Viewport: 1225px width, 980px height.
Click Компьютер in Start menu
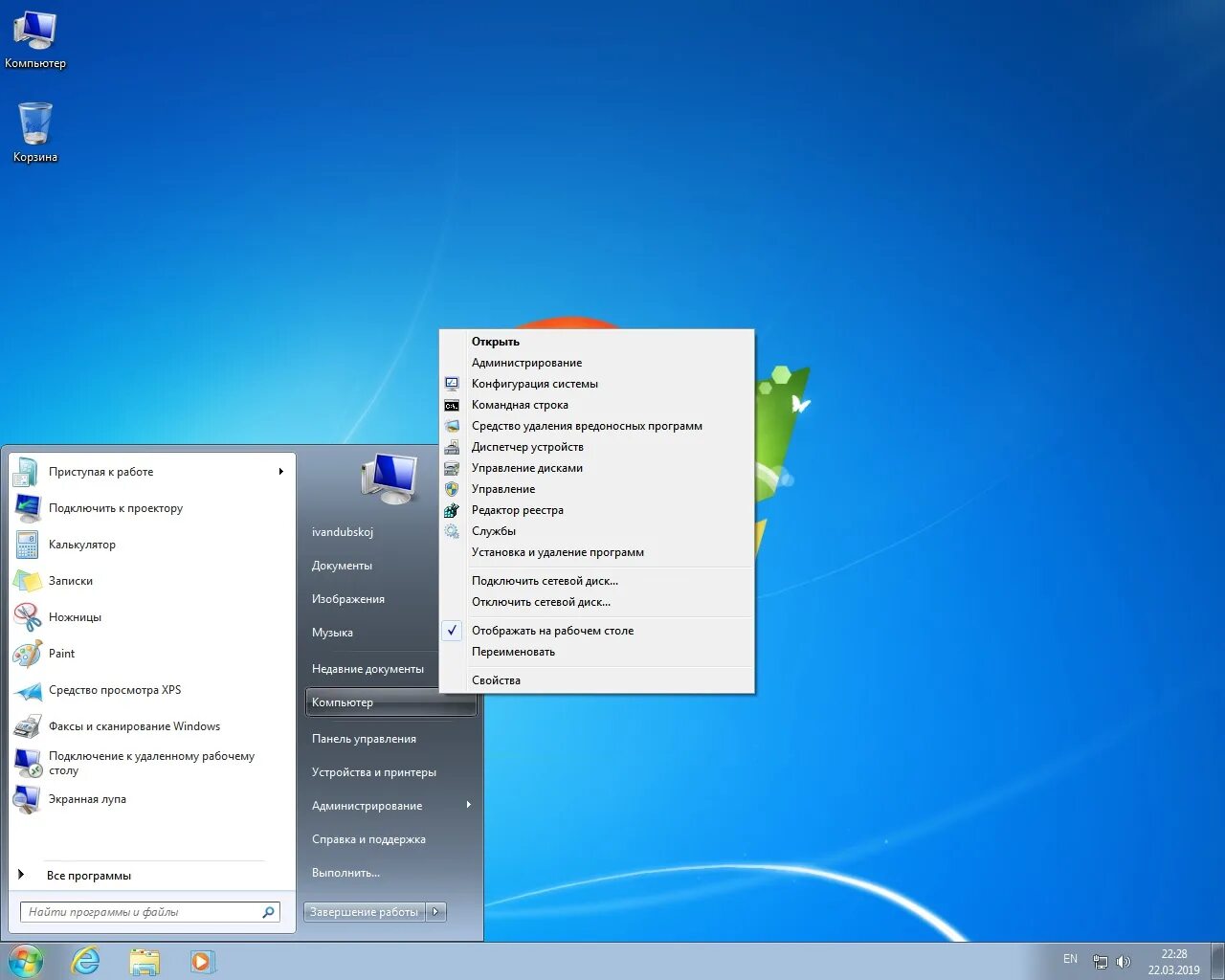click(x=390, y=702)
